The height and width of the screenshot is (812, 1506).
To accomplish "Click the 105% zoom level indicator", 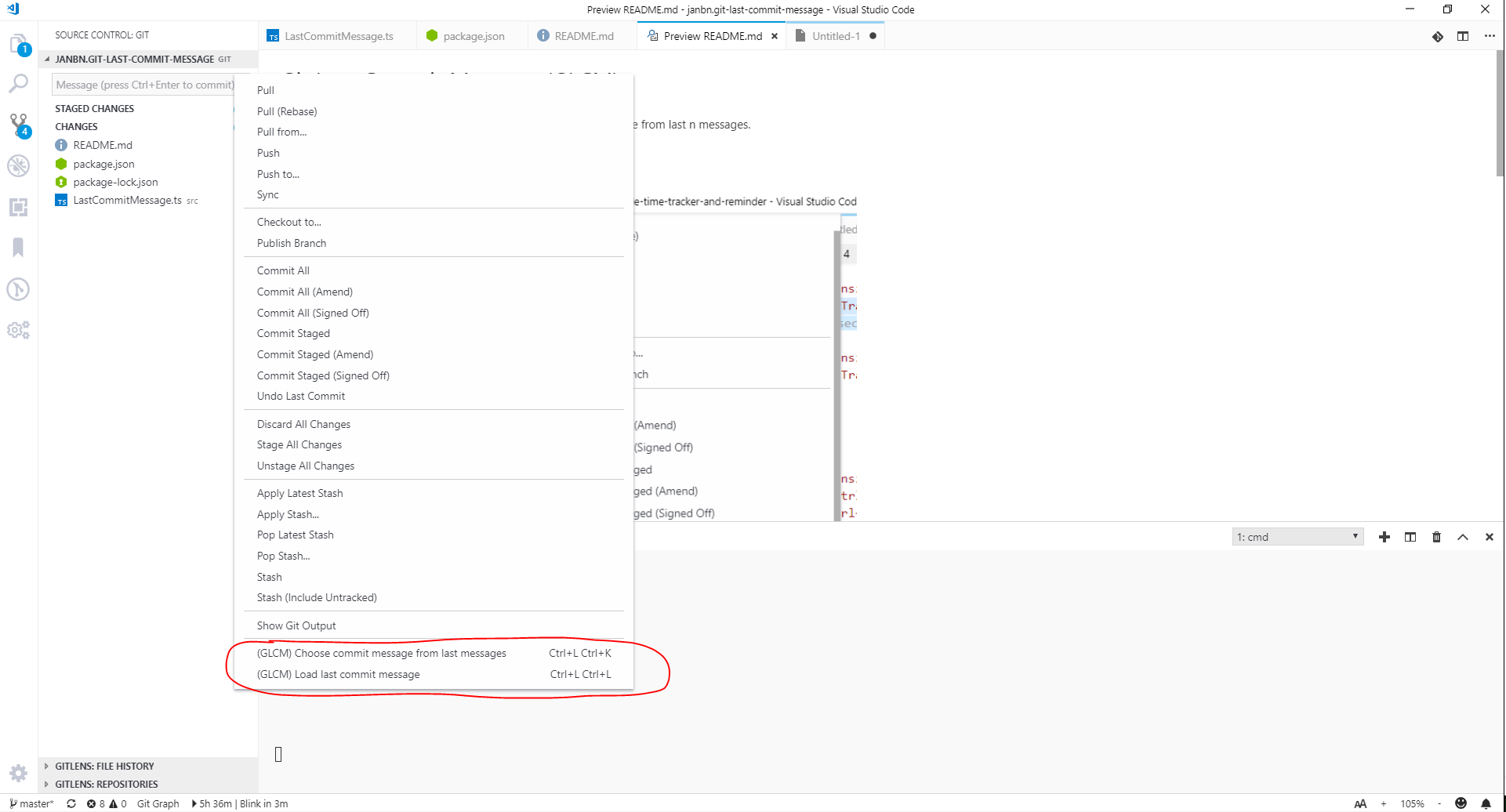I will (1412, 803).
